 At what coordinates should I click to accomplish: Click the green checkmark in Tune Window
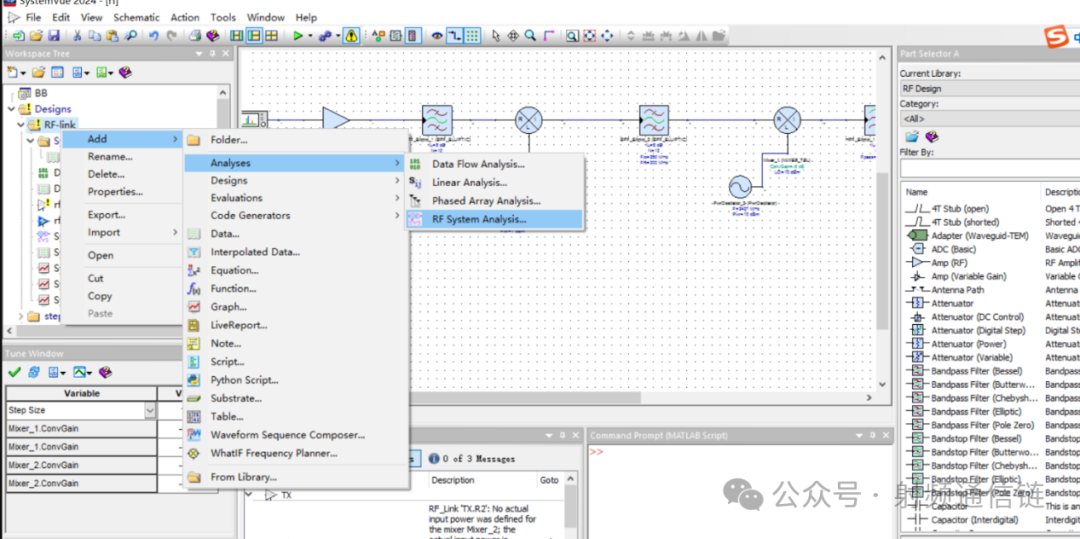[14, 372]
